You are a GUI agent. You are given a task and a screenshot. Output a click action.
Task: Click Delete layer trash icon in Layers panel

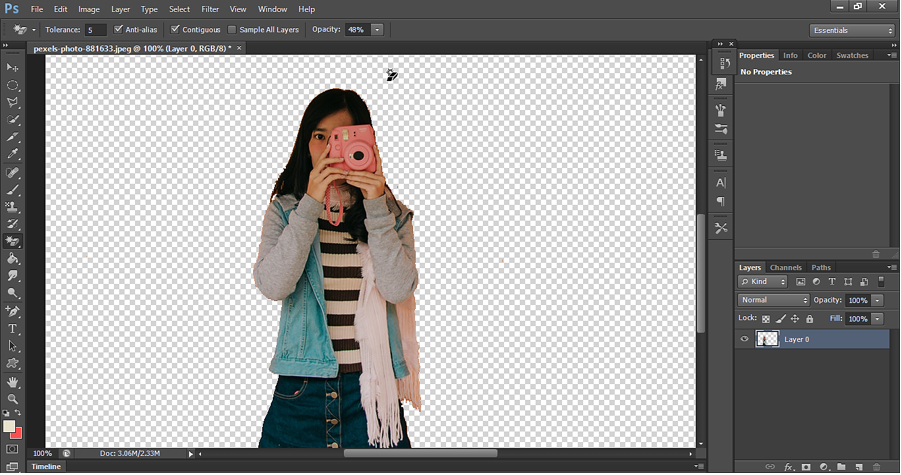click(876, 468)
